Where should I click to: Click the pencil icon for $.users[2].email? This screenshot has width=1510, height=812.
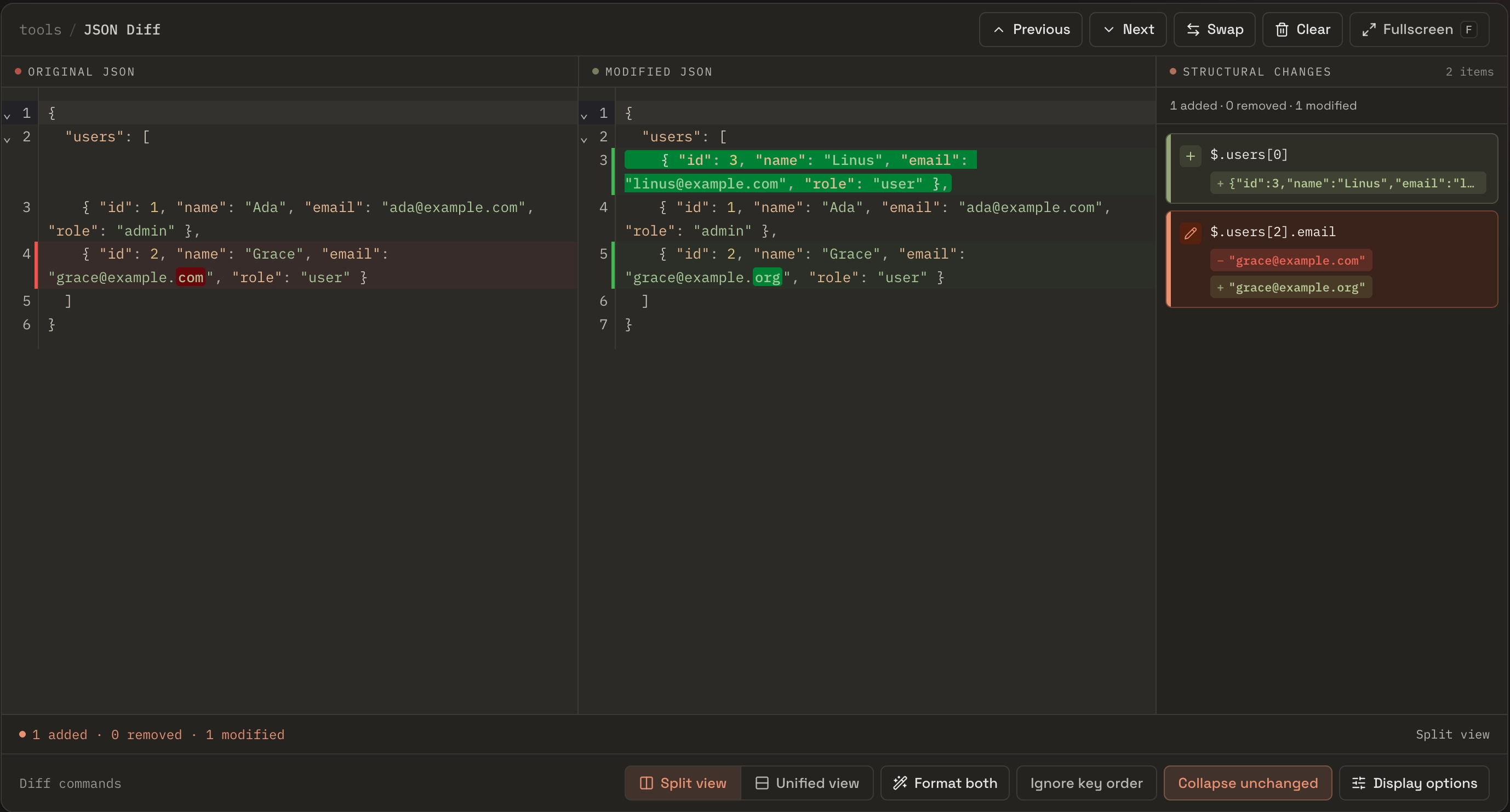coord(1190,233)
